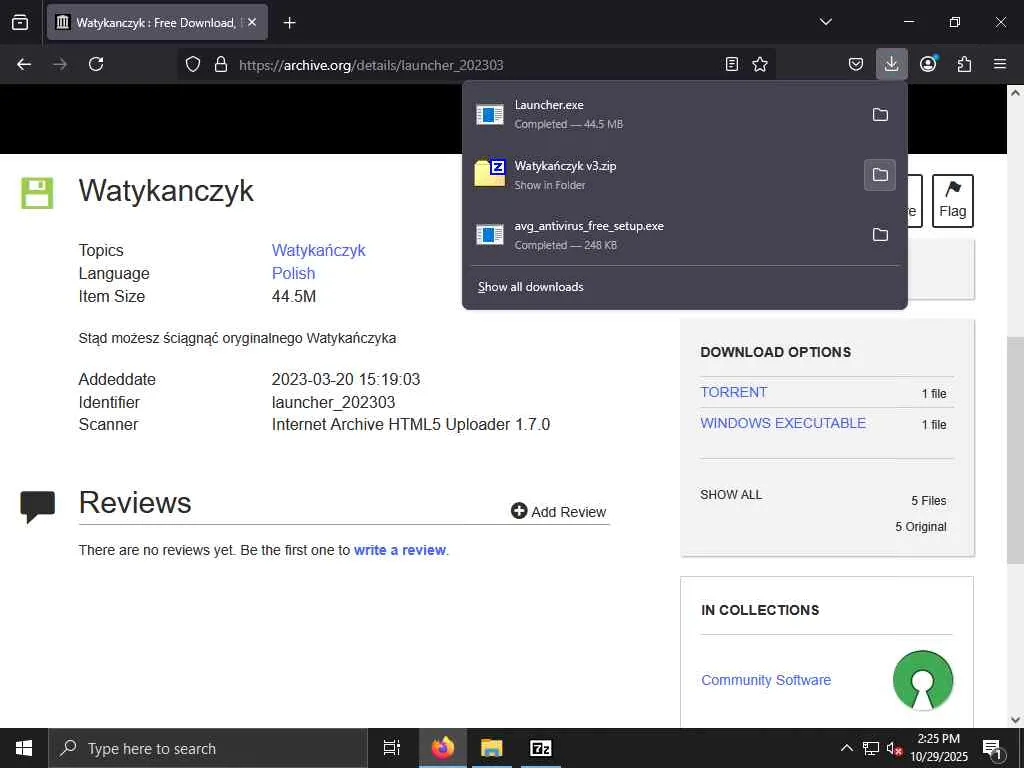Open the Watykańczyk topic link
1024x768 pixels.
click(x=318, y=250)
